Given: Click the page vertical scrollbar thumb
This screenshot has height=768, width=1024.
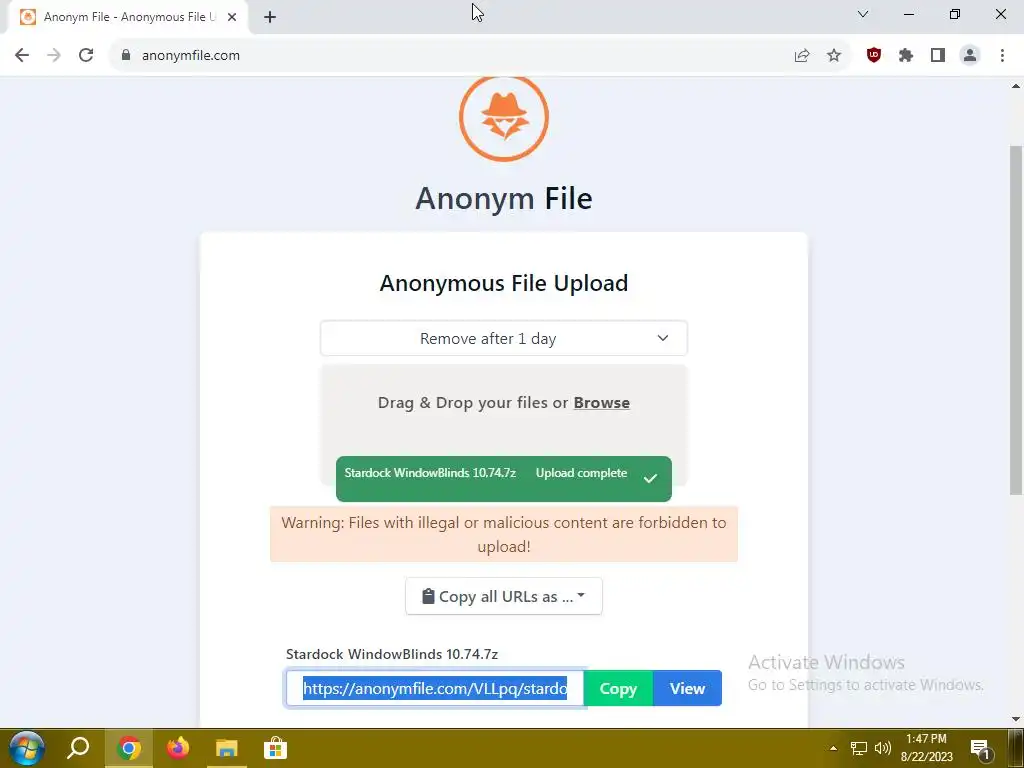Looking at the screenshot, I should (1016, 320).
